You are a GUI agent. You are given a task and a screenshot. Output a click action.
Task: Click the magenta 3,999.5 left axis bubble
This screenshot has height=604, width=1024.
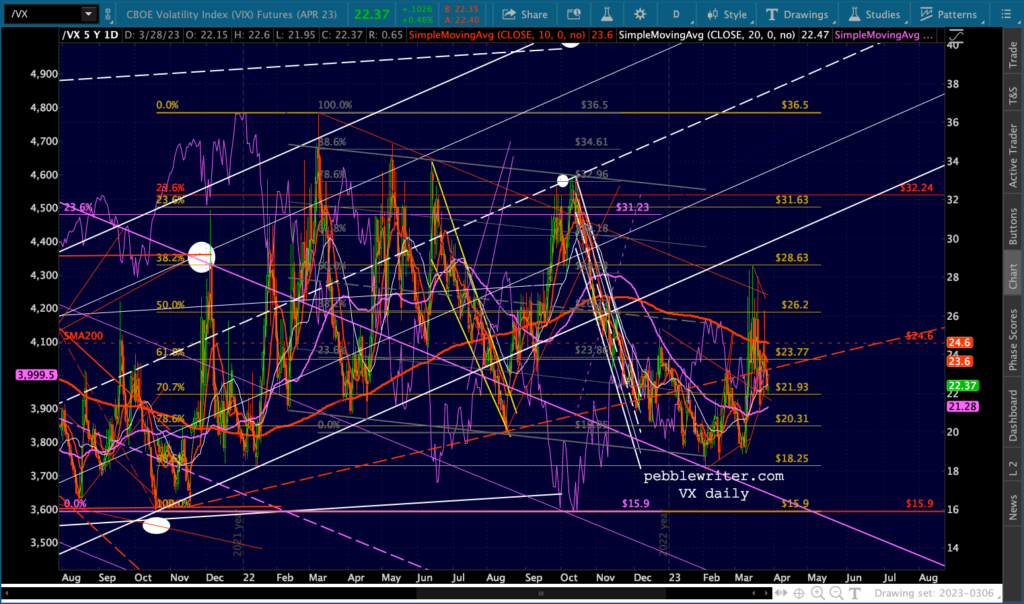pyautogui.click(x=37, y=375)
